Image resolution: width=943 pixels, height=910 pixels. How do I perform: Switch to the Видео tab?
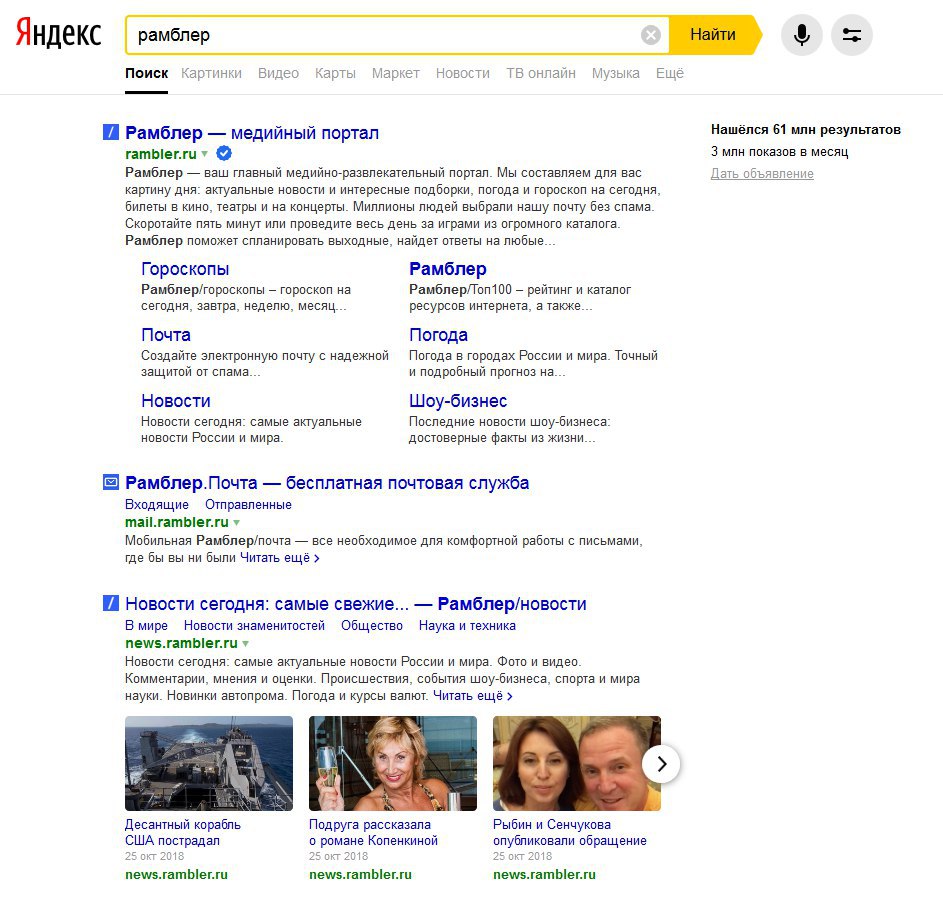tap(278, 73)
